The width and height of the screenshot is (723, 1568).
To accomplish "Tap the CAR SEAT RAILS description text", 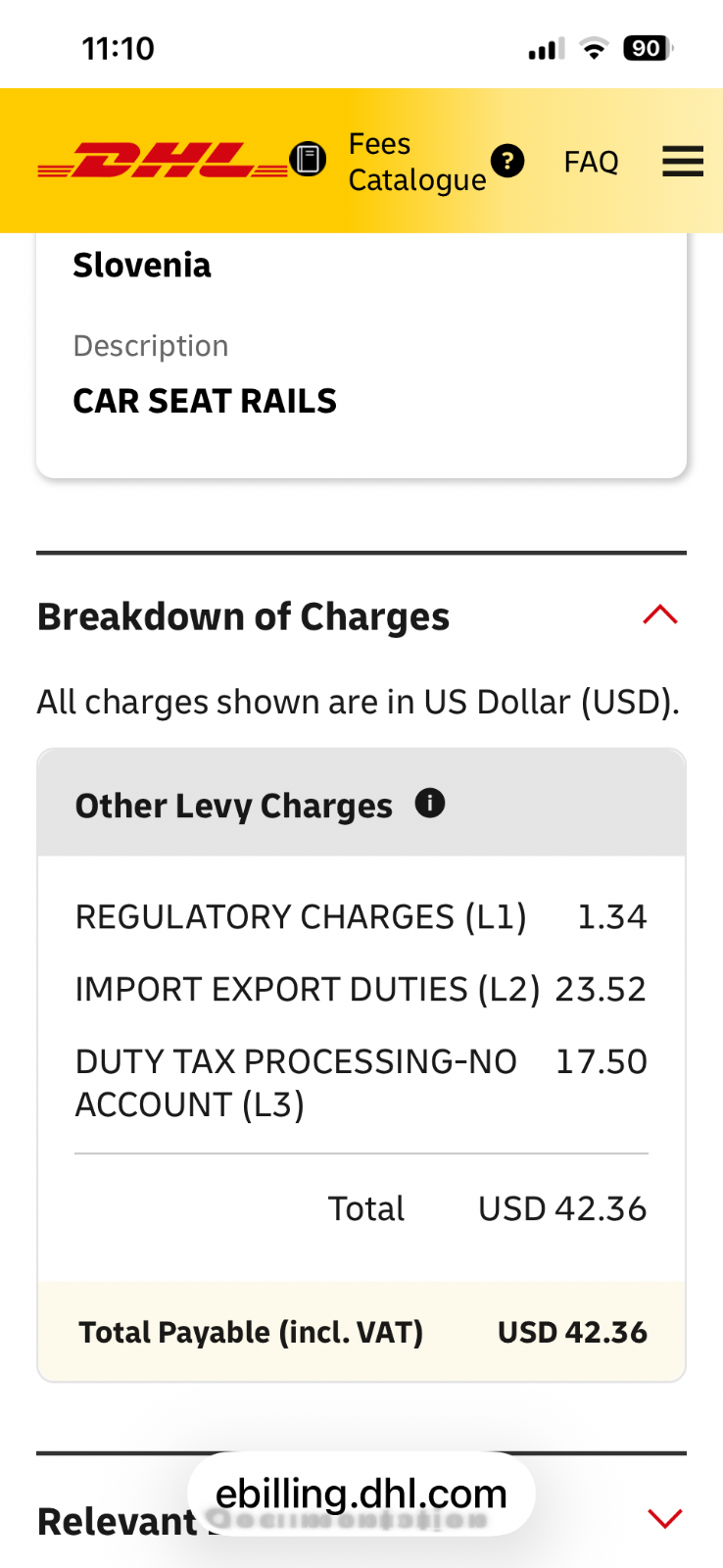I will pos(205,401).
